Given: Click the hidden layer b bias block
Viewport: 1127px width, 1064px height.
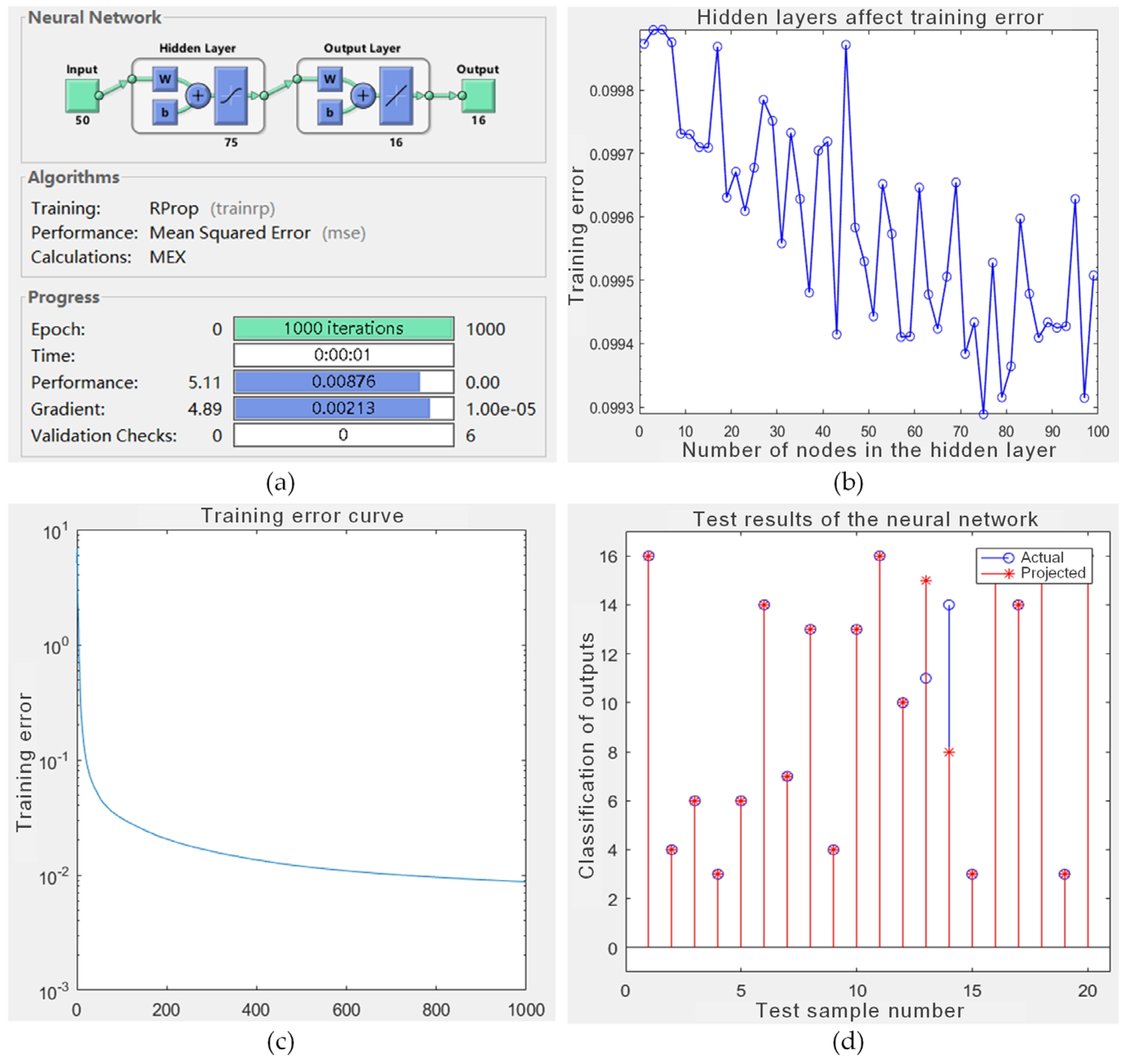Looking at the screenshot, I should pos(164,112).
